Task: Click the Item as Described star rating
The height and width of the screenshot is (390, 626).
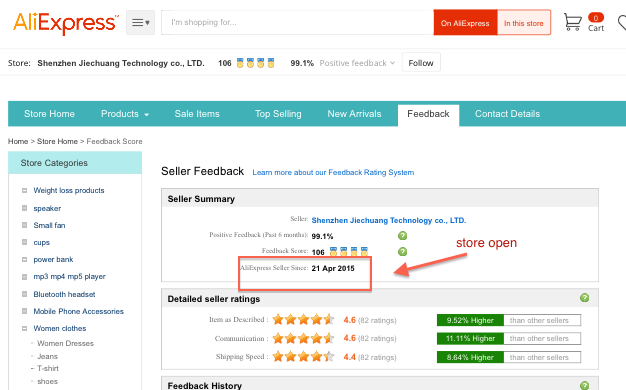Action: pyautogui.click(x=303, y=319)
